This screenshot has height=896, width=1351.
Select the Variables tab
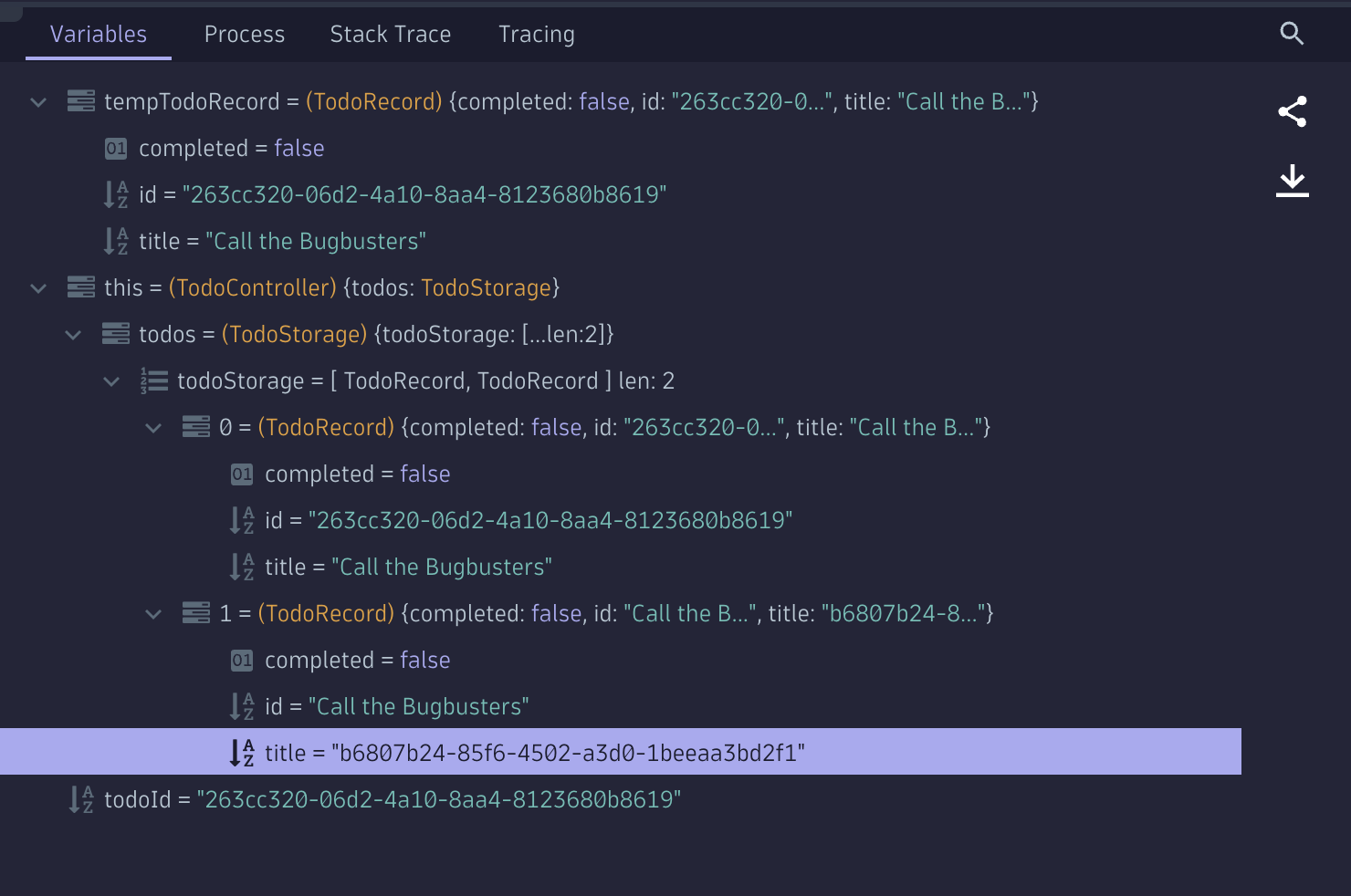point(99,35)
